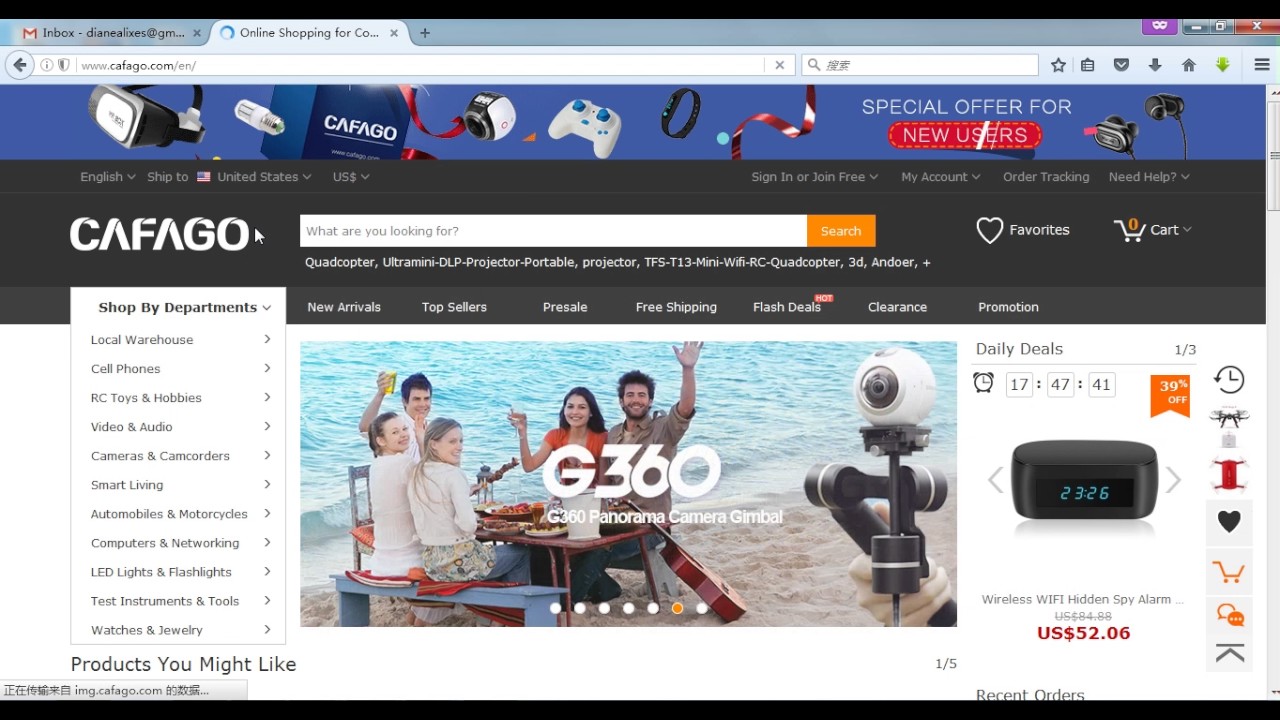
Task: Click the site identity info icon
Action: coord(46,65)
